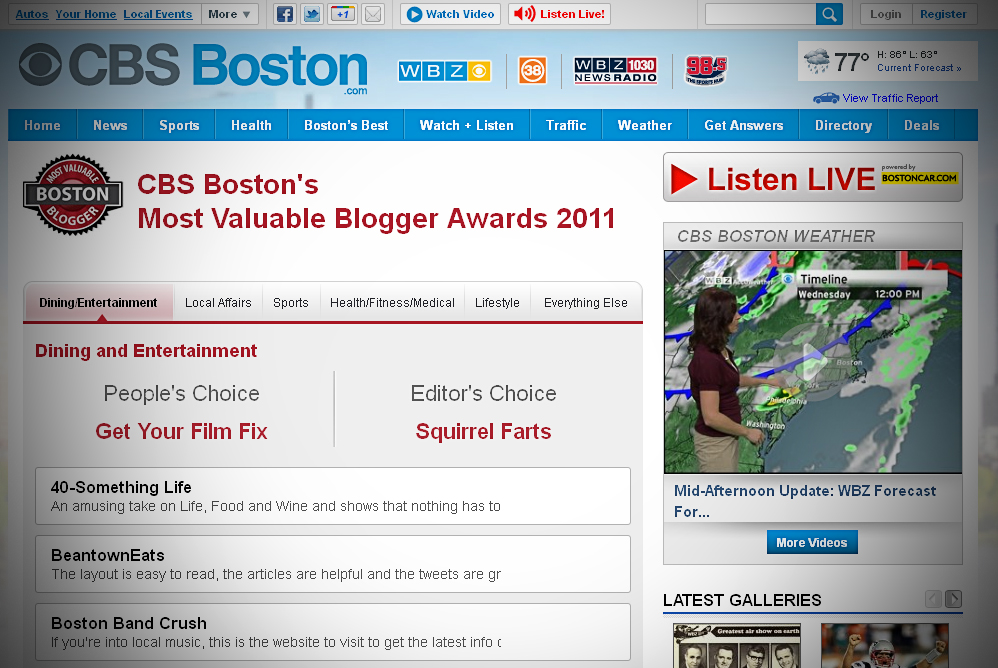The height and width of the screenshot is (668, 998).
Task: Open the TV 38 station logo
Action: tap(533, 71)
